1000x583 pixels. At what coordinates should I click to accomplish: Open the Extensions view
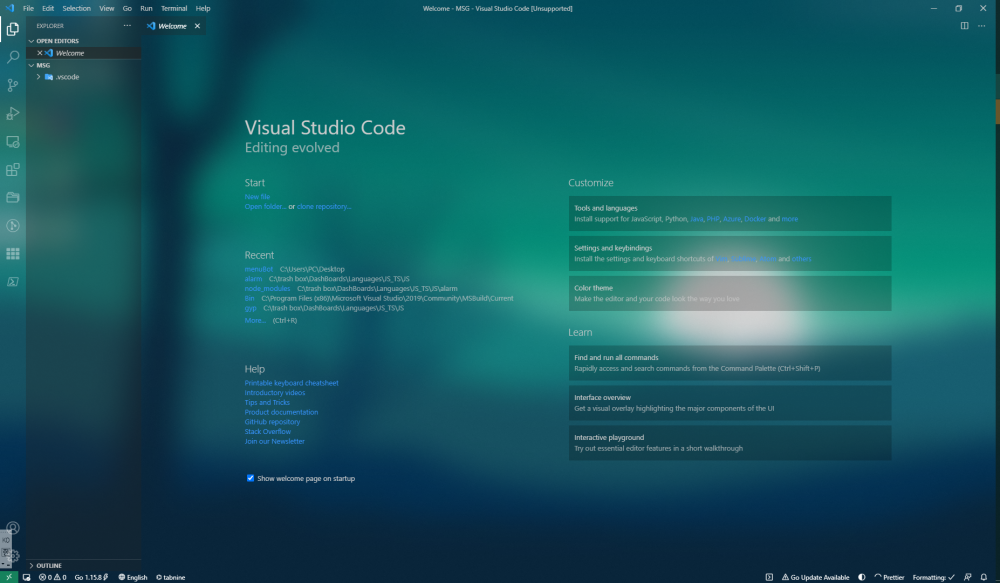pyautogui.click(x=13, y=170)
